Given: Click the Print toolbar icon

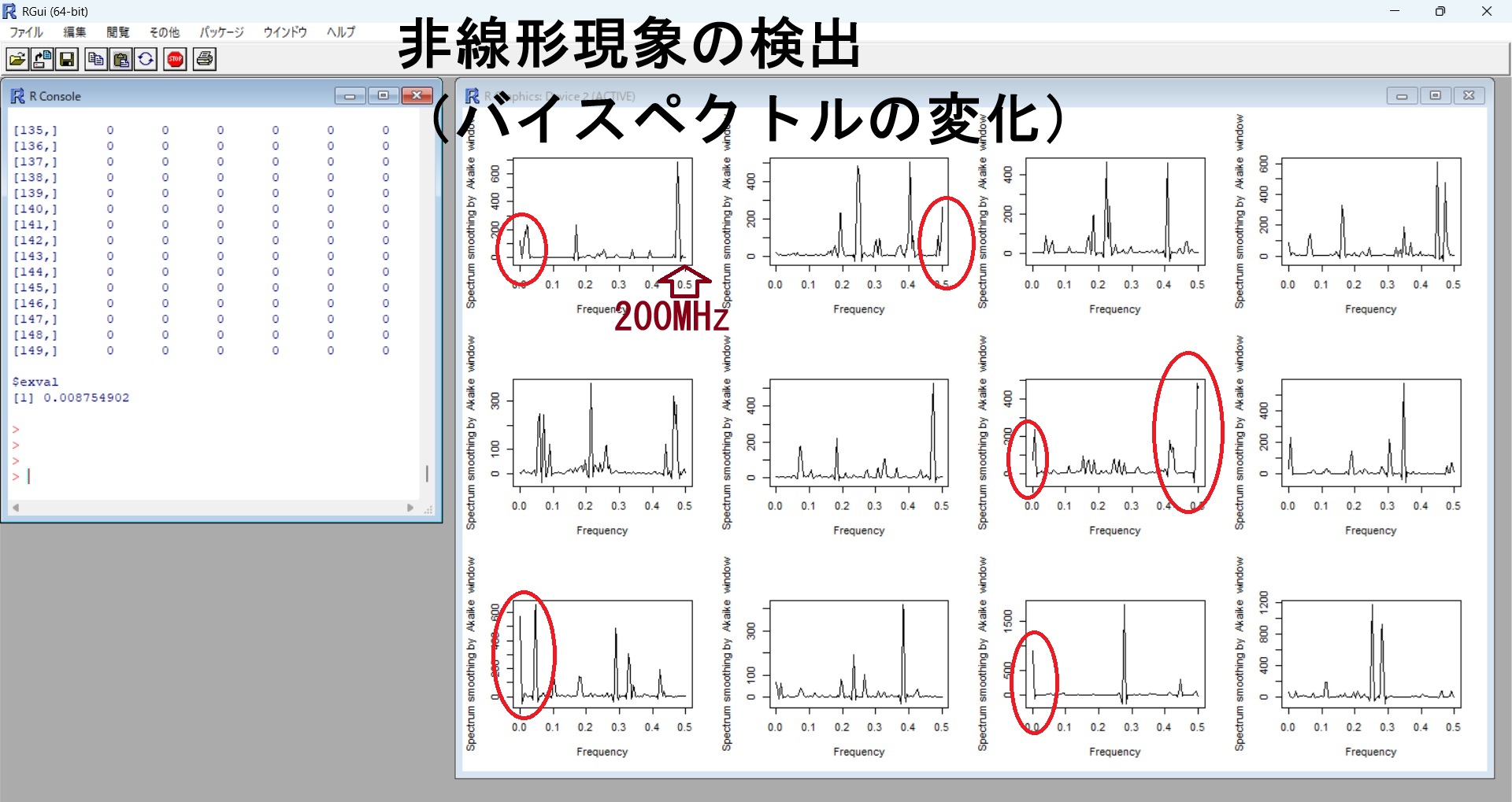Looking at the screenshot, I should 205,59.
